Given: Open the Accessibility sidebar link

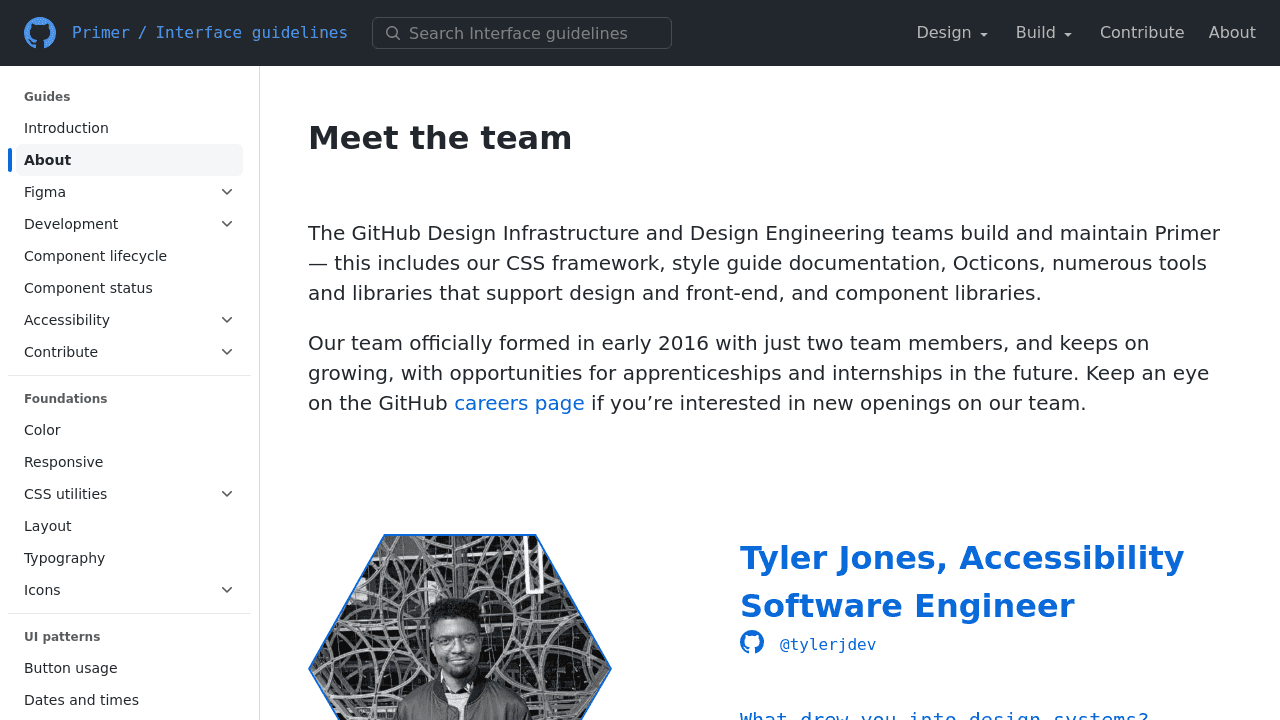Looking at the screenshot, I should tap(67, 320).
